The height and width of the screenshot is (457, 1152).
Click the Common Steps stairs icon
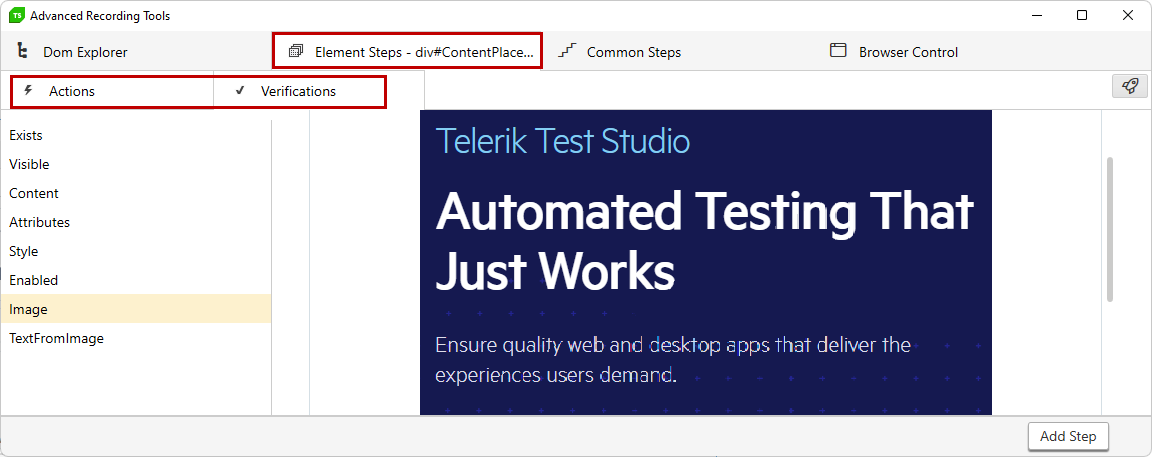(566, 51)
